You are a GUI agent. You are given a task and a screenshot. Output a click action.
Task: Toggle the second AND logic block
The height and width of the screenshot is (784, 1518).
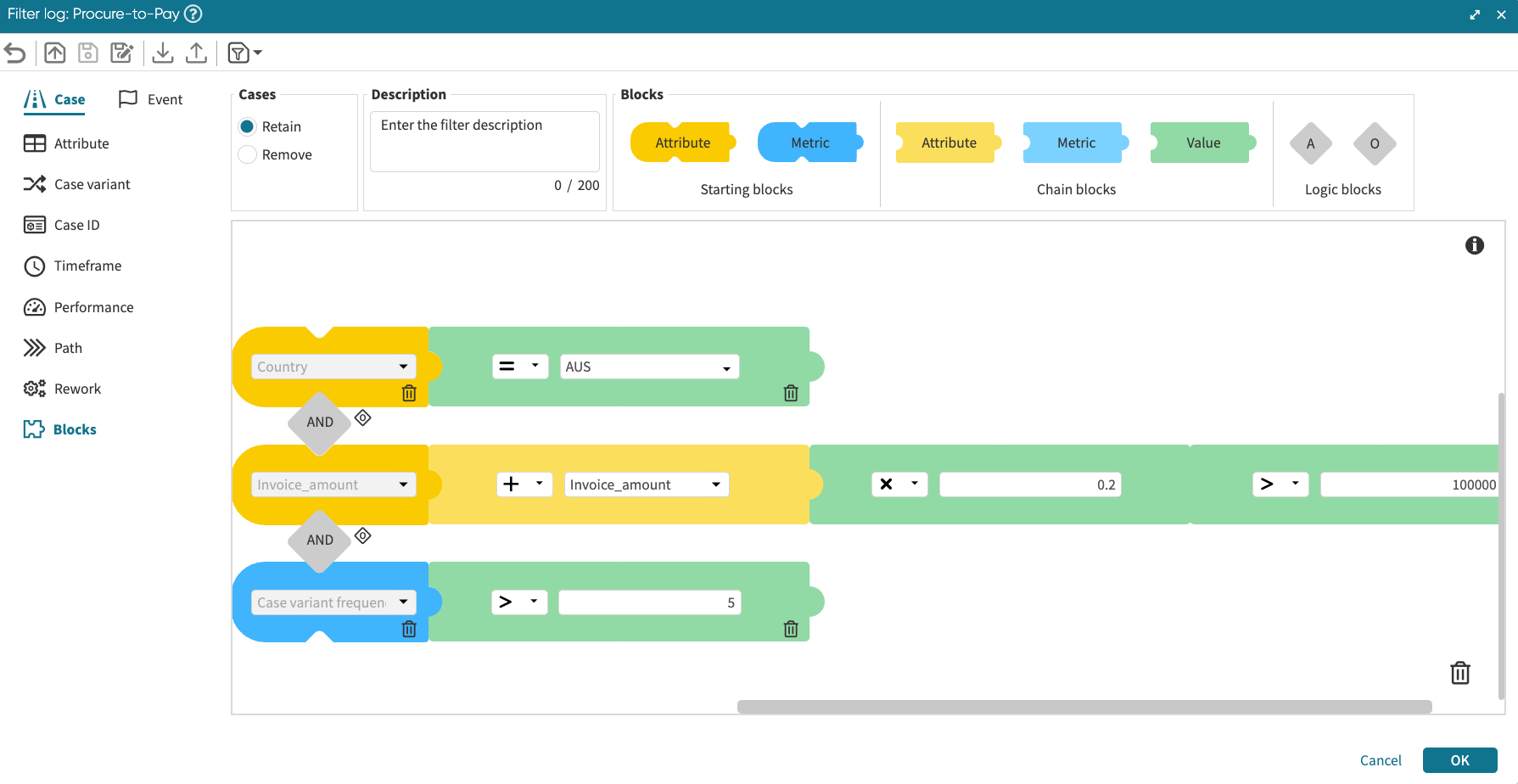click(x=320, y=540)
